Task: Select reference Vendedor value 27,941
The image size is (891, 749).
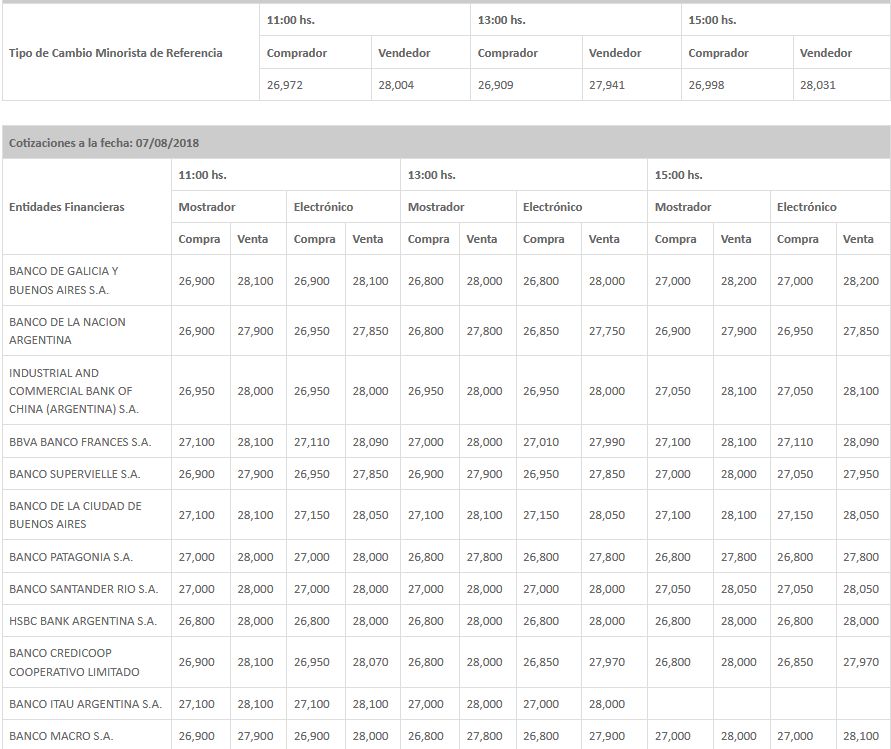Action: (x=606, y=85)
